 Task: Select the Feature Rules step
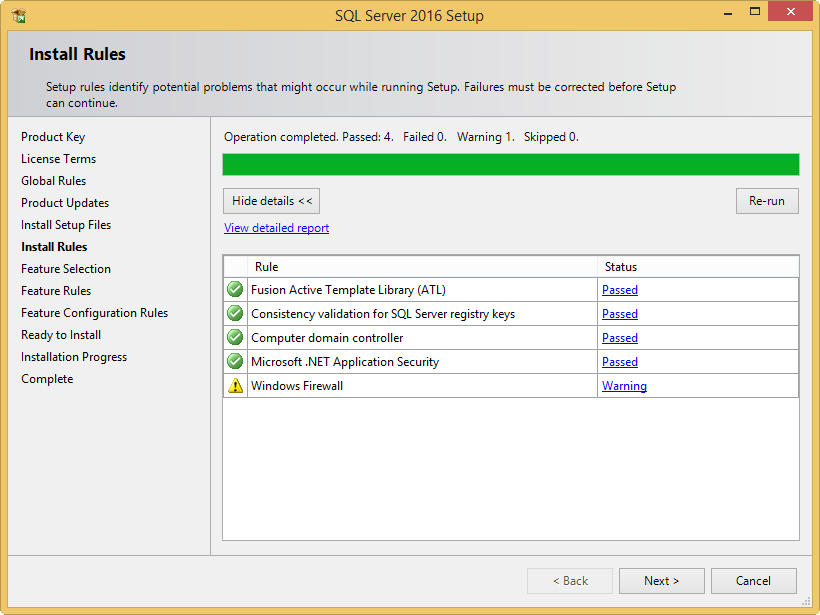pyautogui.click(x=56, y=291)
